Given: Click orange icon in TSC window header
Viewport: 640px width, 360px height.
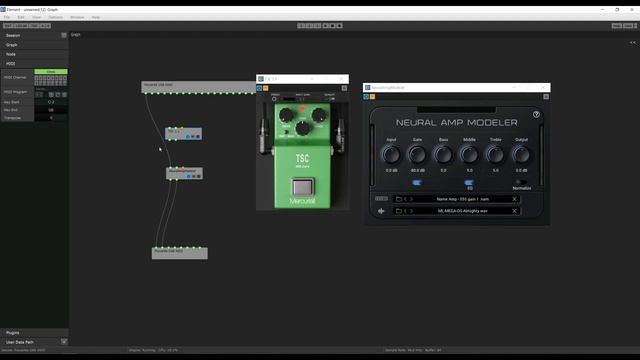Looking at the screenshot, I should (266, 88).
